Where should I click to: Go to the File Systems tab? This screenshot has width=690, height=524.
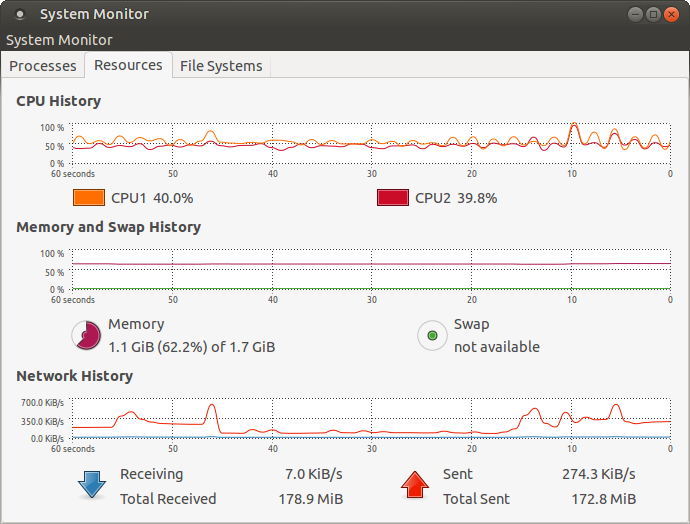221,66
